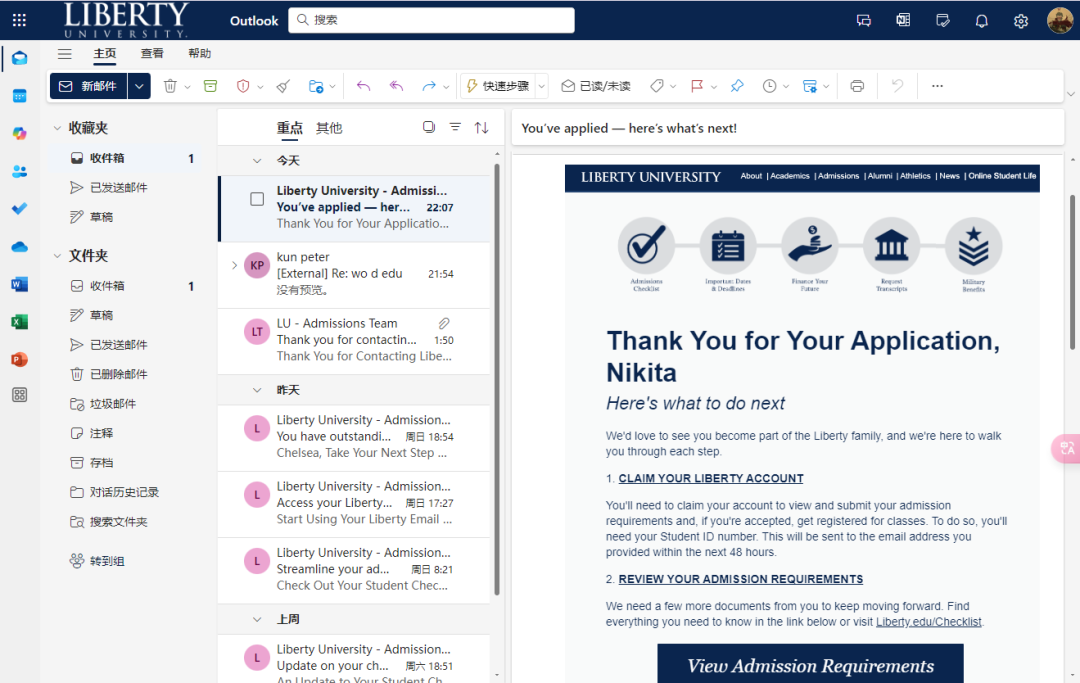
Task: Click the tag categorize icon
Action: (x=656, y=86)
